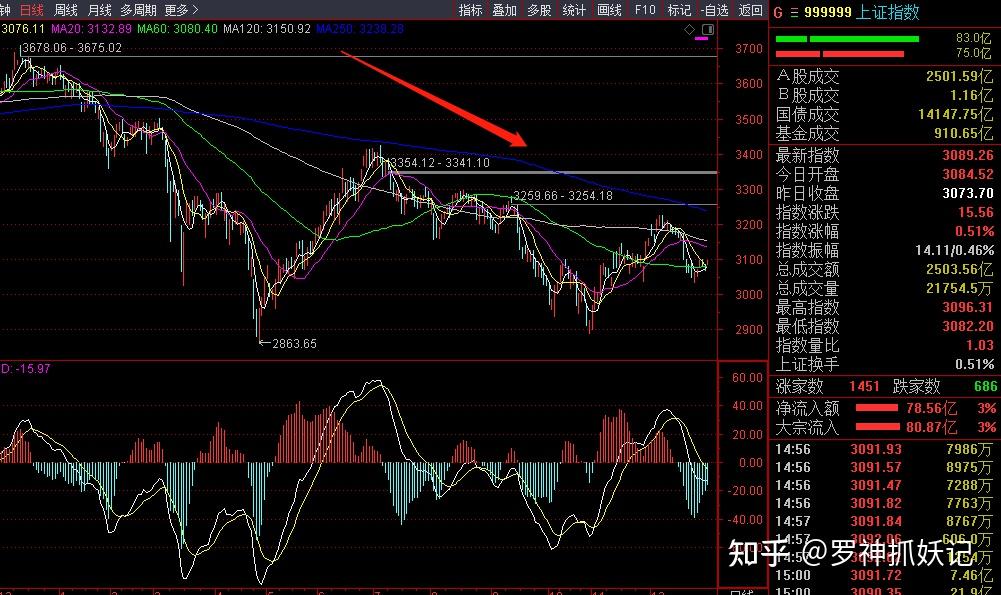Select the 画线 drawing tool
The height and width of the screenshot is (595, 1001).
point(609,10)
